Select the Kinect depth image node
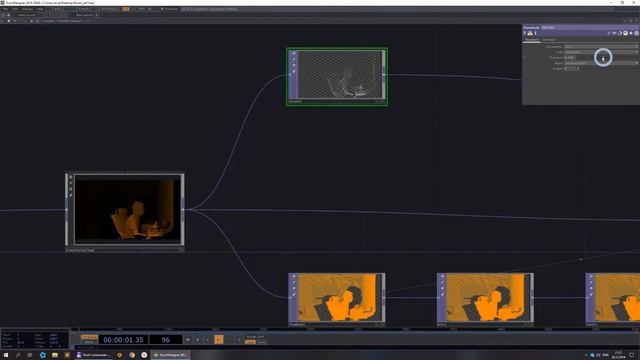This screenshot has width=640, height=360. point(127,209)
